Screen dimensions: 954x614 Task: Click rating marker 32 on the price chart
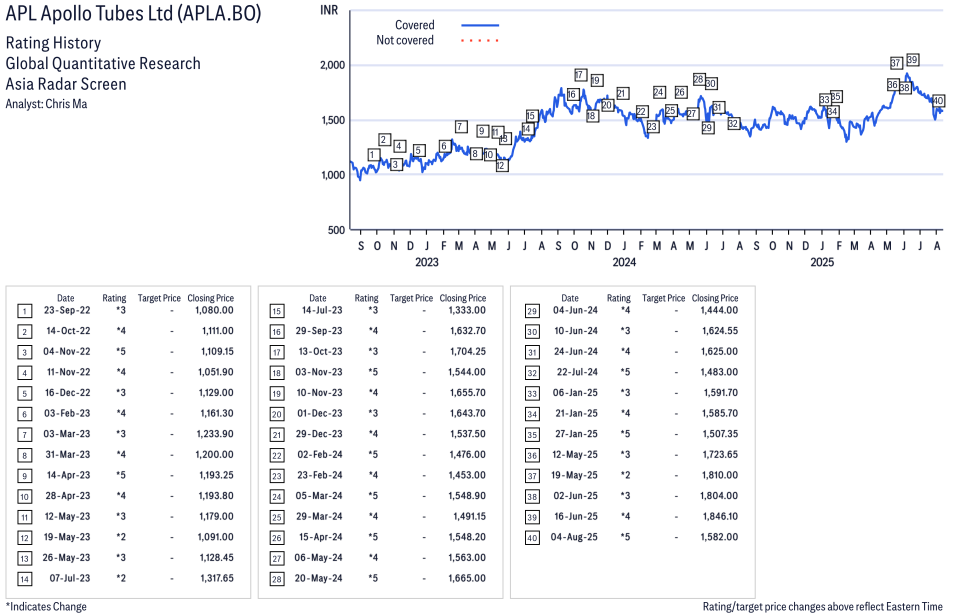(733, 124)
